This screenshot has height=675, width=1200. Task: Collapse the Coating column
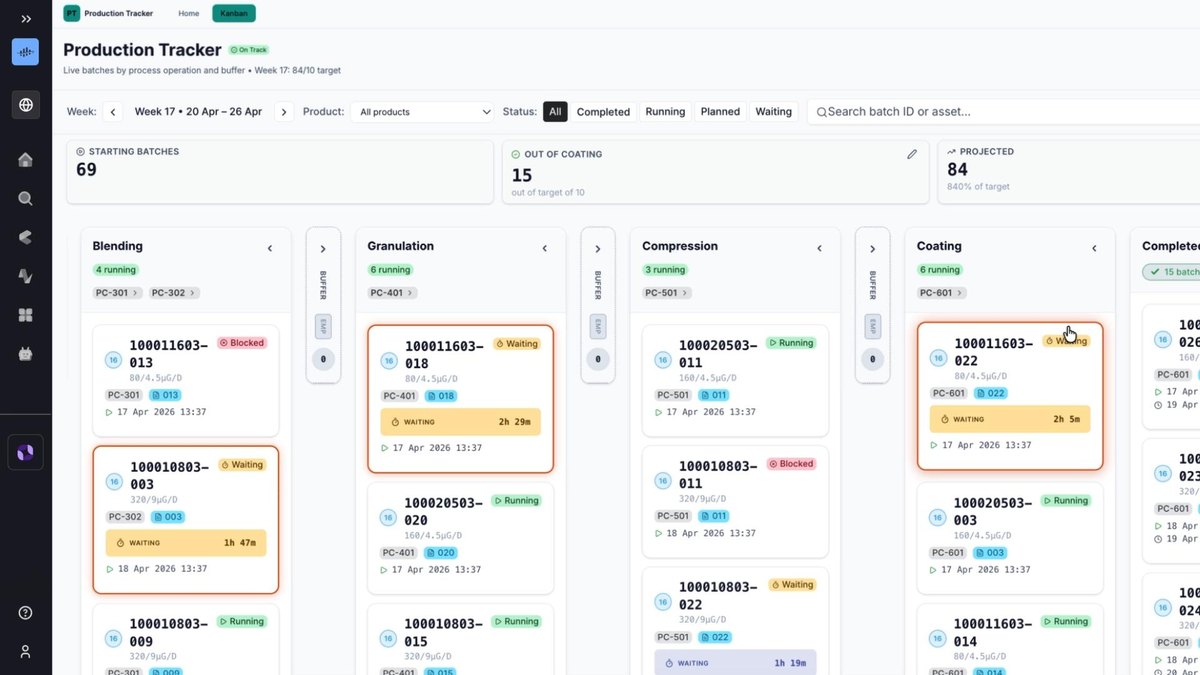tap(1094, 248)
